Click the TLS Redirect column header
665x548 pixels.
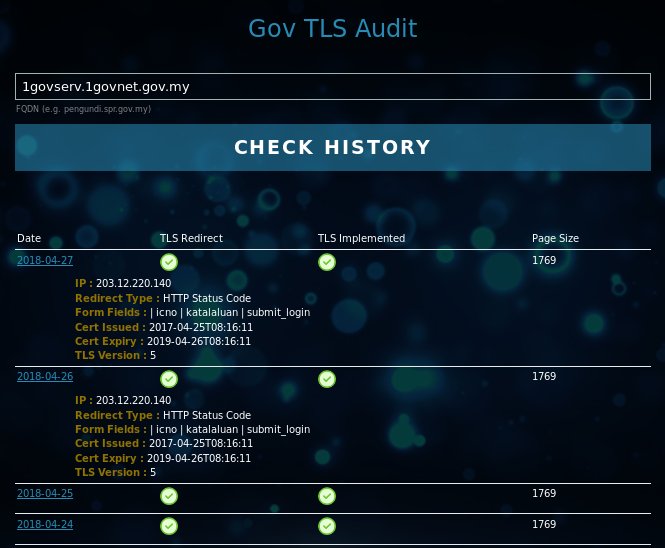[x=191, y=239]
